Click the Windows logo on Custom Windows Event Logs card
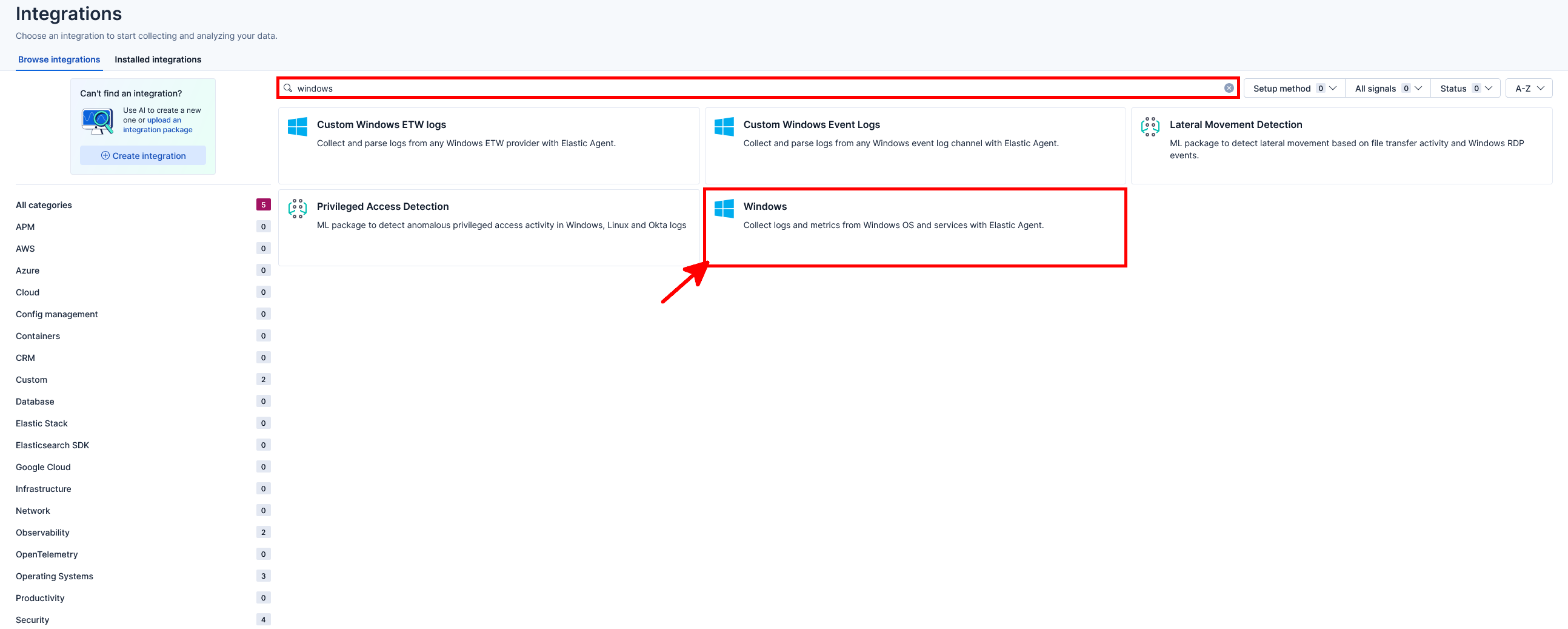 click(724, 127)
